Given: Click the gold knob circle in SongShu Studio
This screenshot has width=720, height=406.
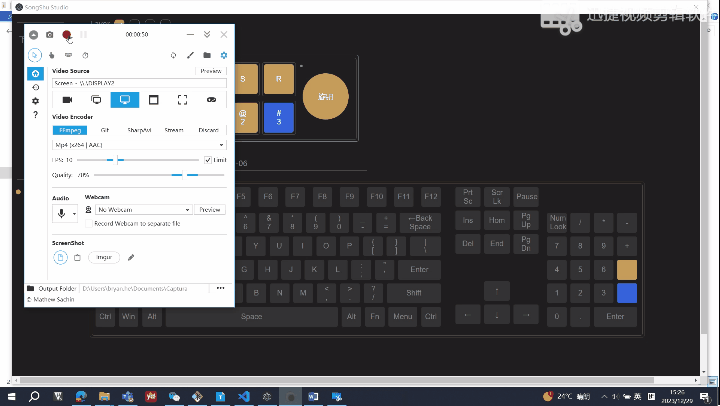Looking at the screenshot, I should click(x=326, y=96).
